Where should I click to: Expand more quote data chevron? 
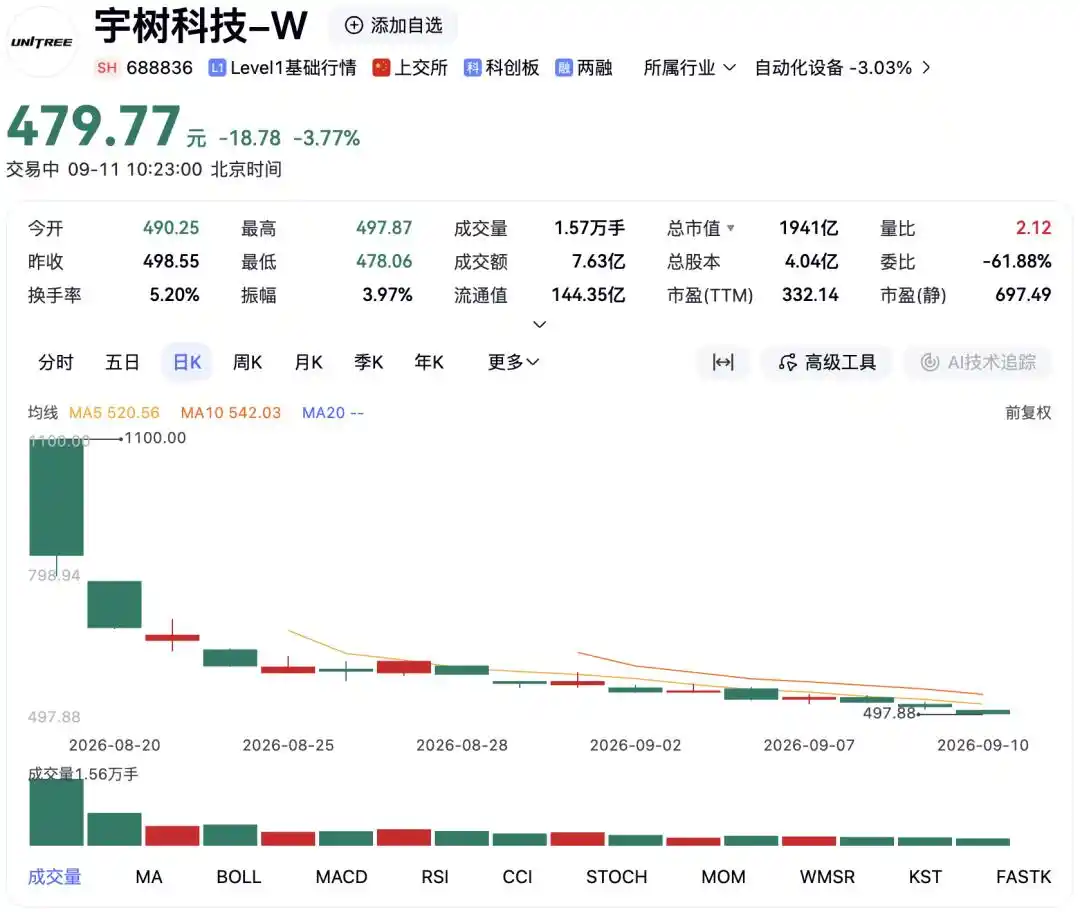(540, 324)
